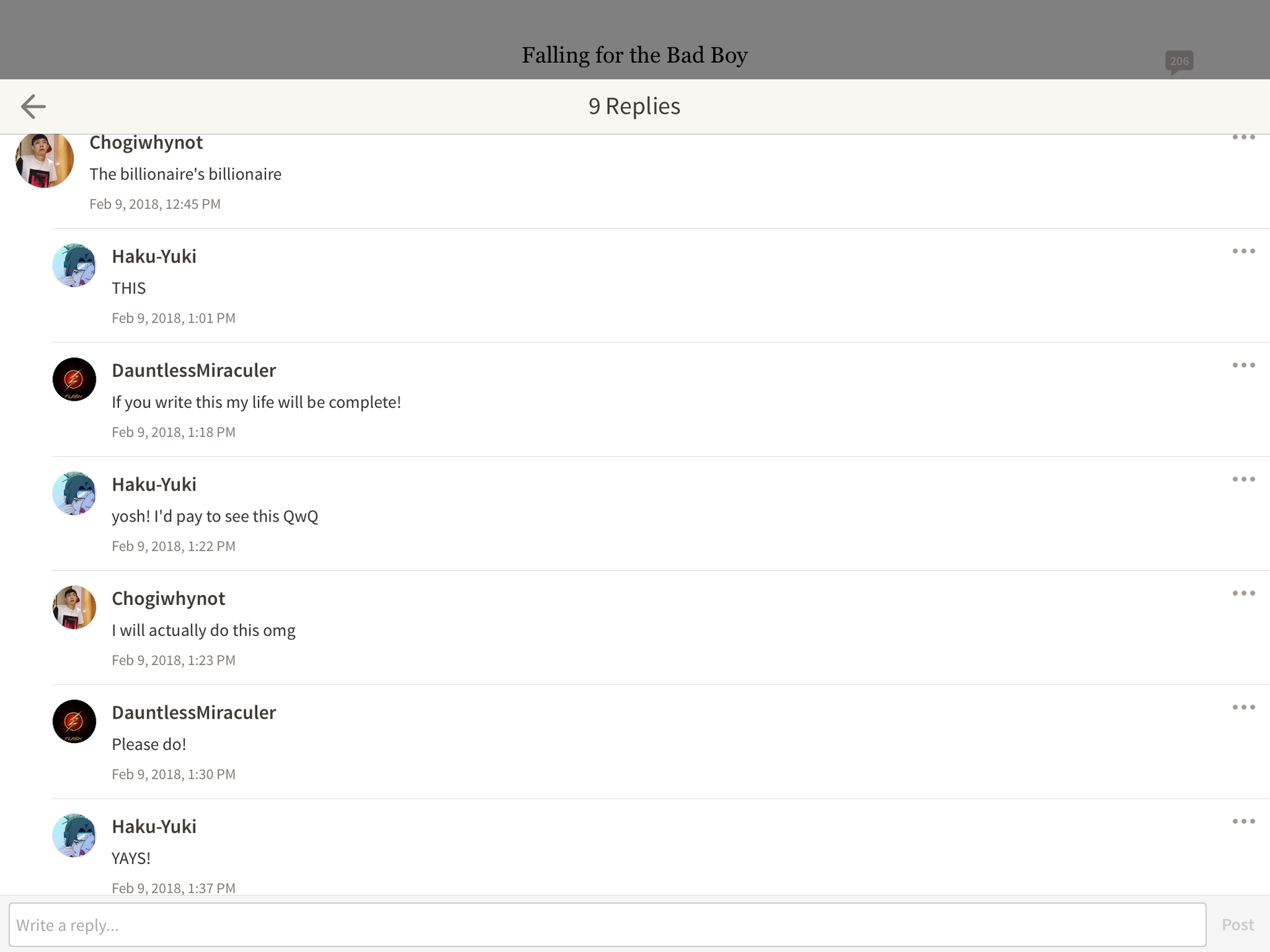Viewport: 1270px width, 952px height.
Task: Open the 206 comments bubble icon
Action: click(1179, 62)
